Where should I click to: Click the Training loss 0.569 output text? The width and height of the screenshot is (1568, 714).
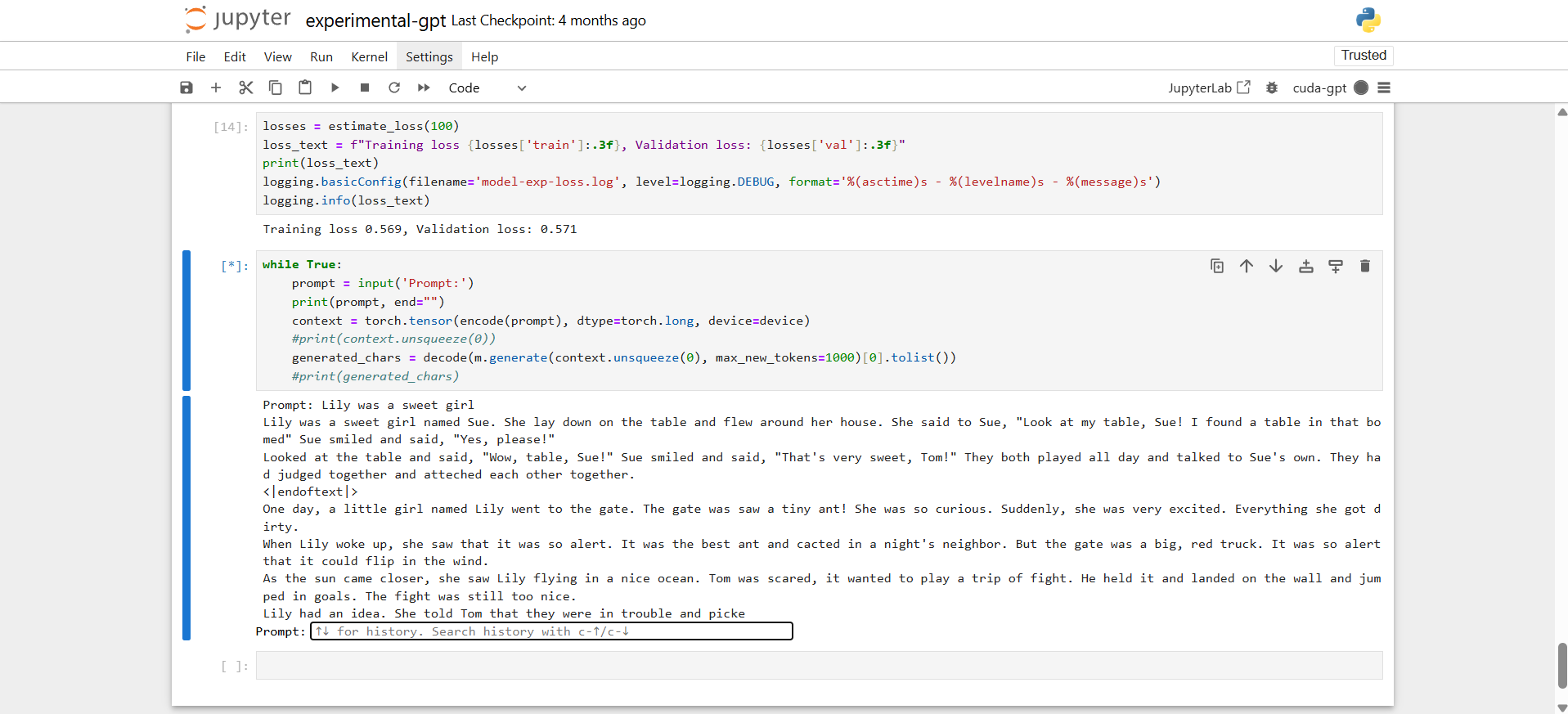pos(420,229)
